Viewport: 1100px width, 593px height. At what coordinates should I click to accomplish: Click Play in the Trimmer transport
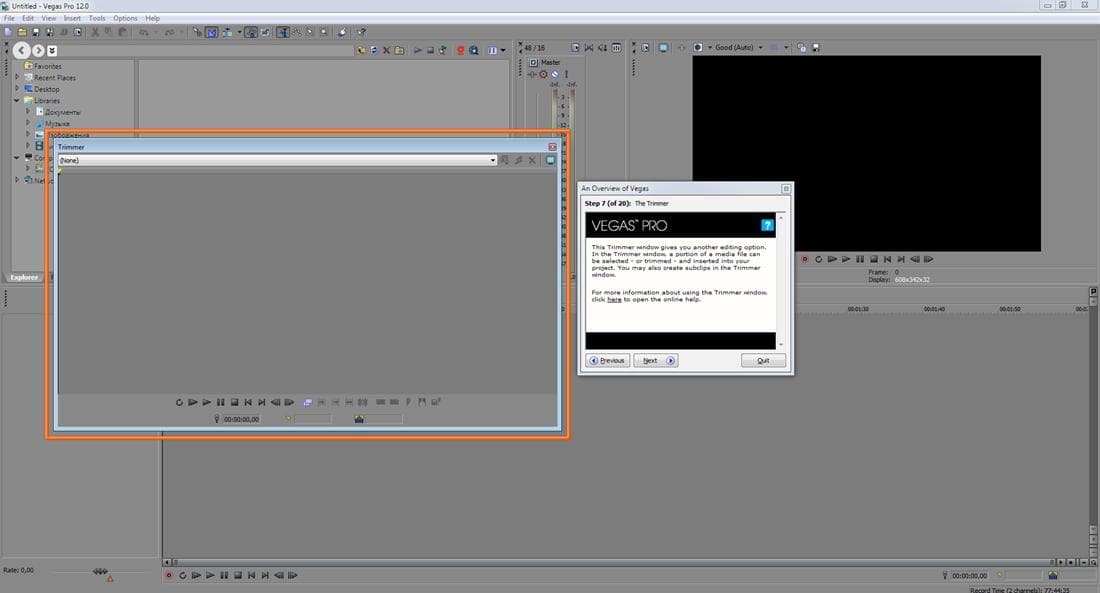pos(206,402)
